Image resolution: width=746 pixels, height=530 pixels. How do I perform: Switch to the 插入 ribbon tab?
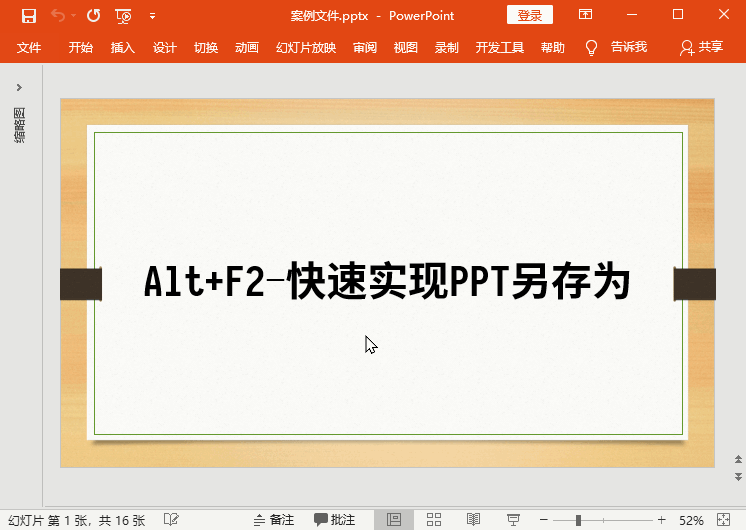click(x=122, y=48)
